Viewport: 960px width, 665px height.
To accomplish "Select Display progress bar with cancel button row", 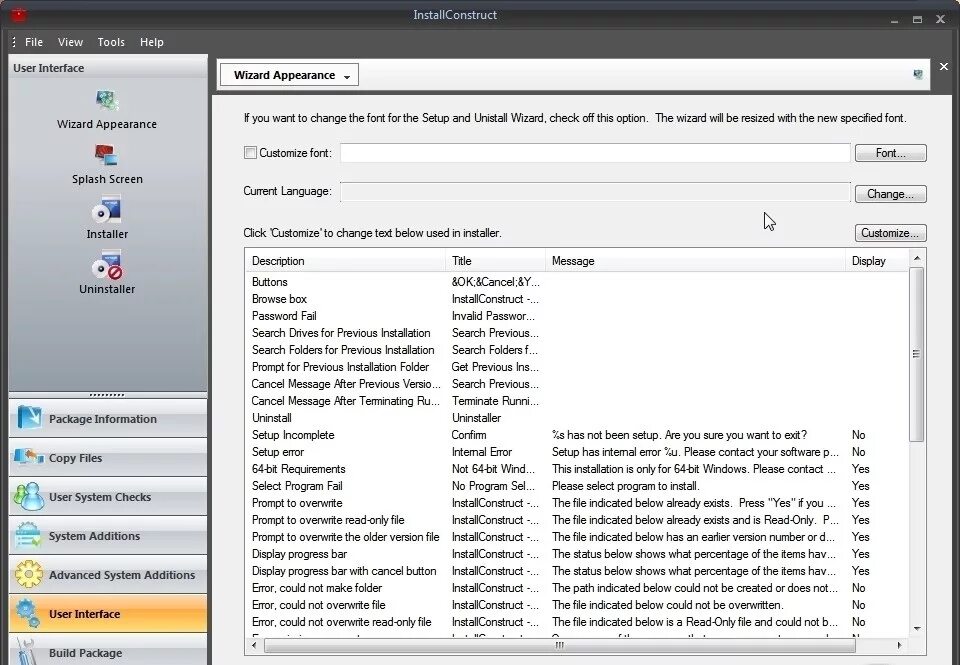I will pyautogui.click(x=577, y=571).
